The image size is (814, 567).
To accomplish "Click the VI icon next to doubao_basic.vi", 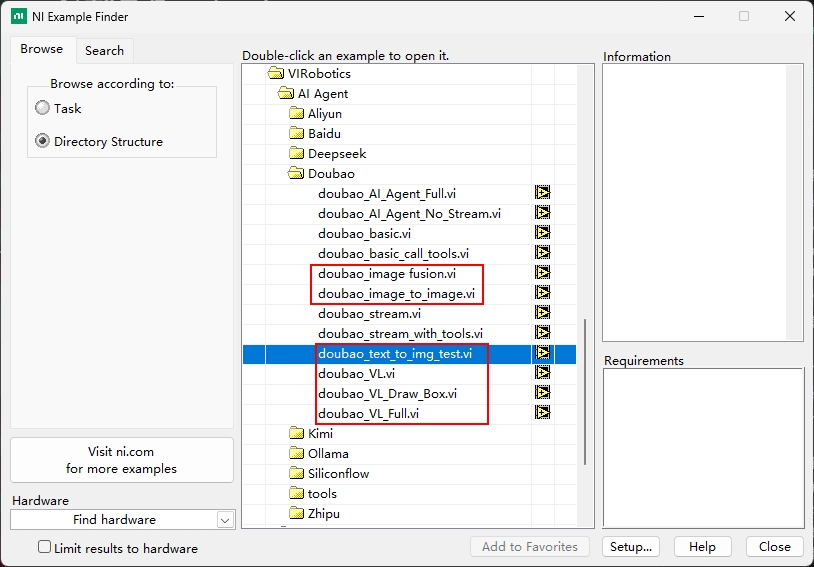I will point(543,233).
